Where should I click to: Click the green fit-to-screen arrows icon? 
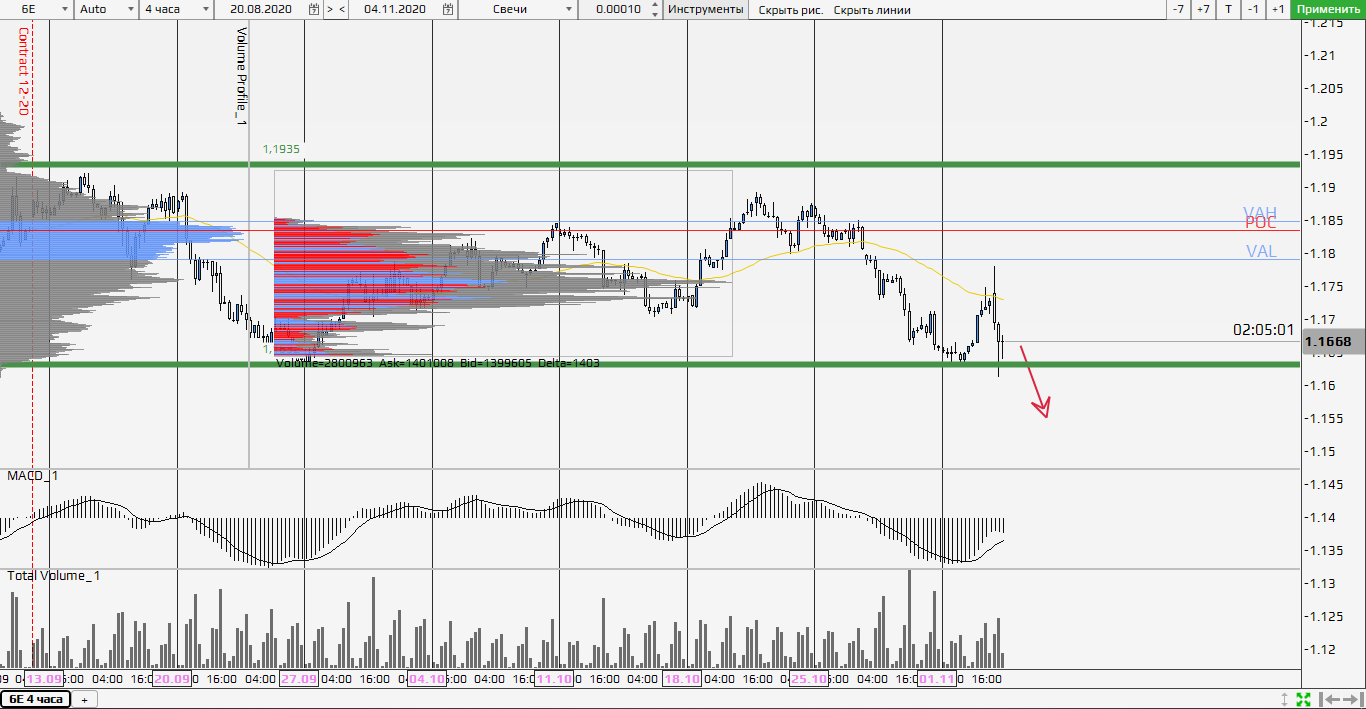(1304, 699)
